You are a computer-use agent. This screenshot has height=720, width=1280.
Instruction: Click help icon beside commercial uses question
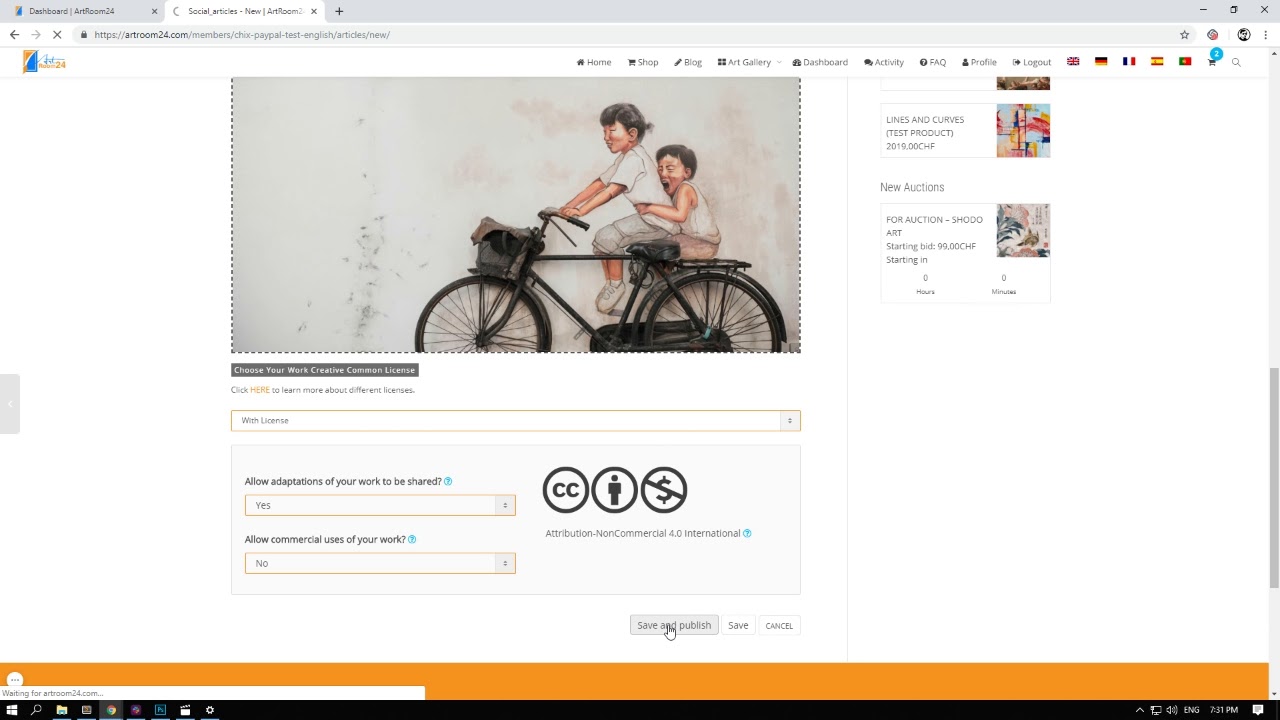[x=412, y=539]
